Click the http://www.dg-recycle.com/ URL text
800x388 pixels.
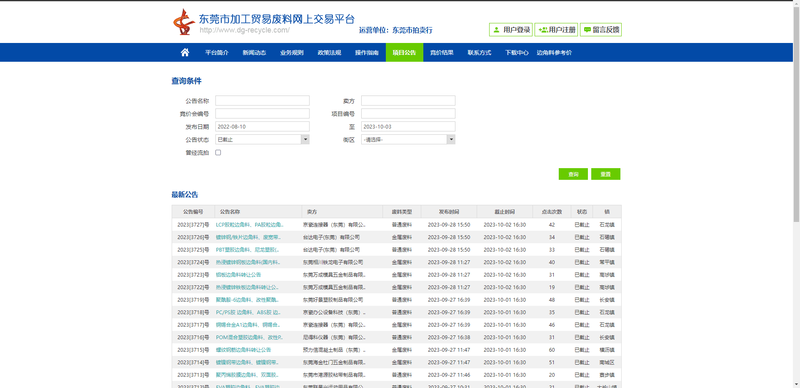pos(244,30)
